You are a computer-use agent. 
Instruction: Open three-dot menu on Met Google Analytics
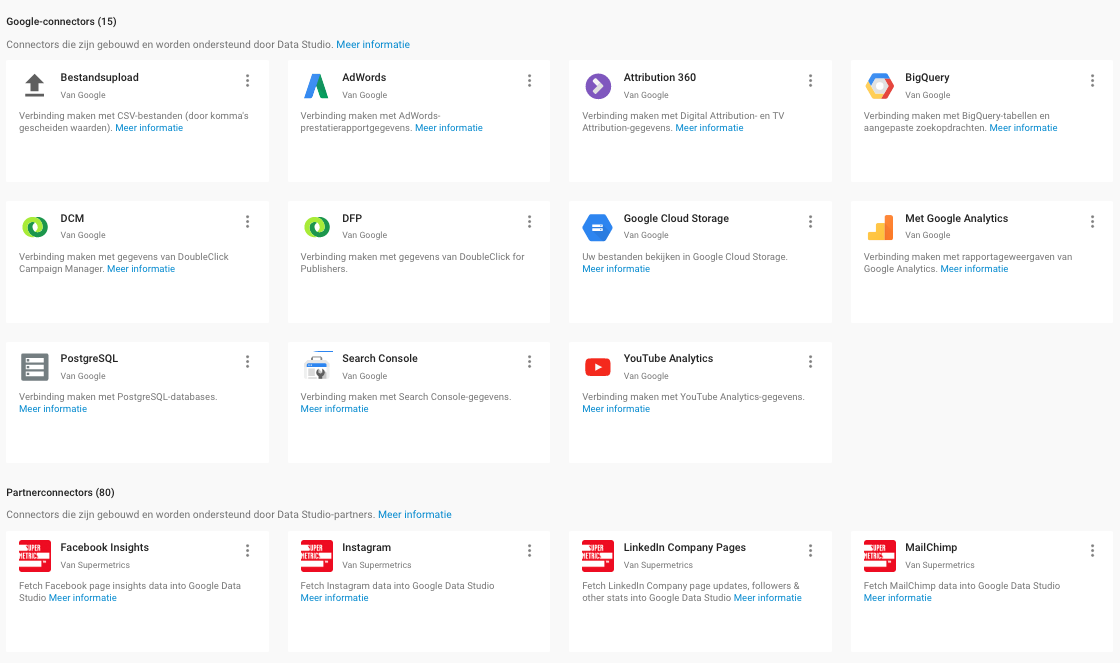click(x=1092, y=221)
